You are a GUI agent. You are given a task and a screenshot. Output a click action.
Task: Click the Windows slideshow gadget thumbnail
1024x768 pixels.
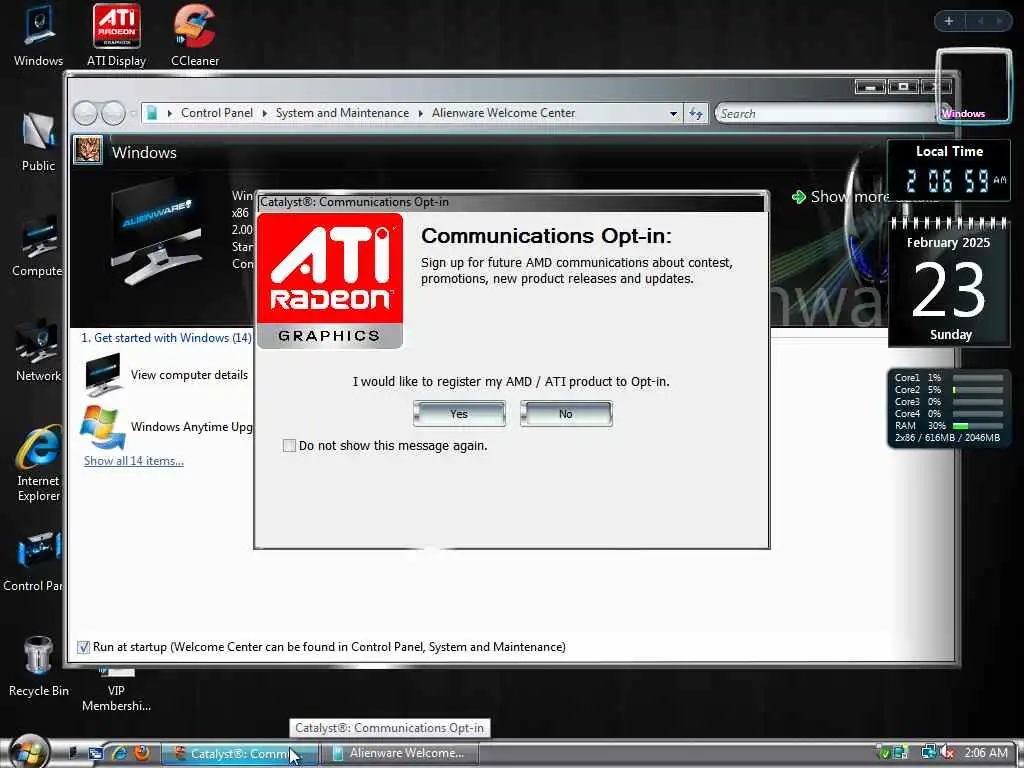click(974, 86)
